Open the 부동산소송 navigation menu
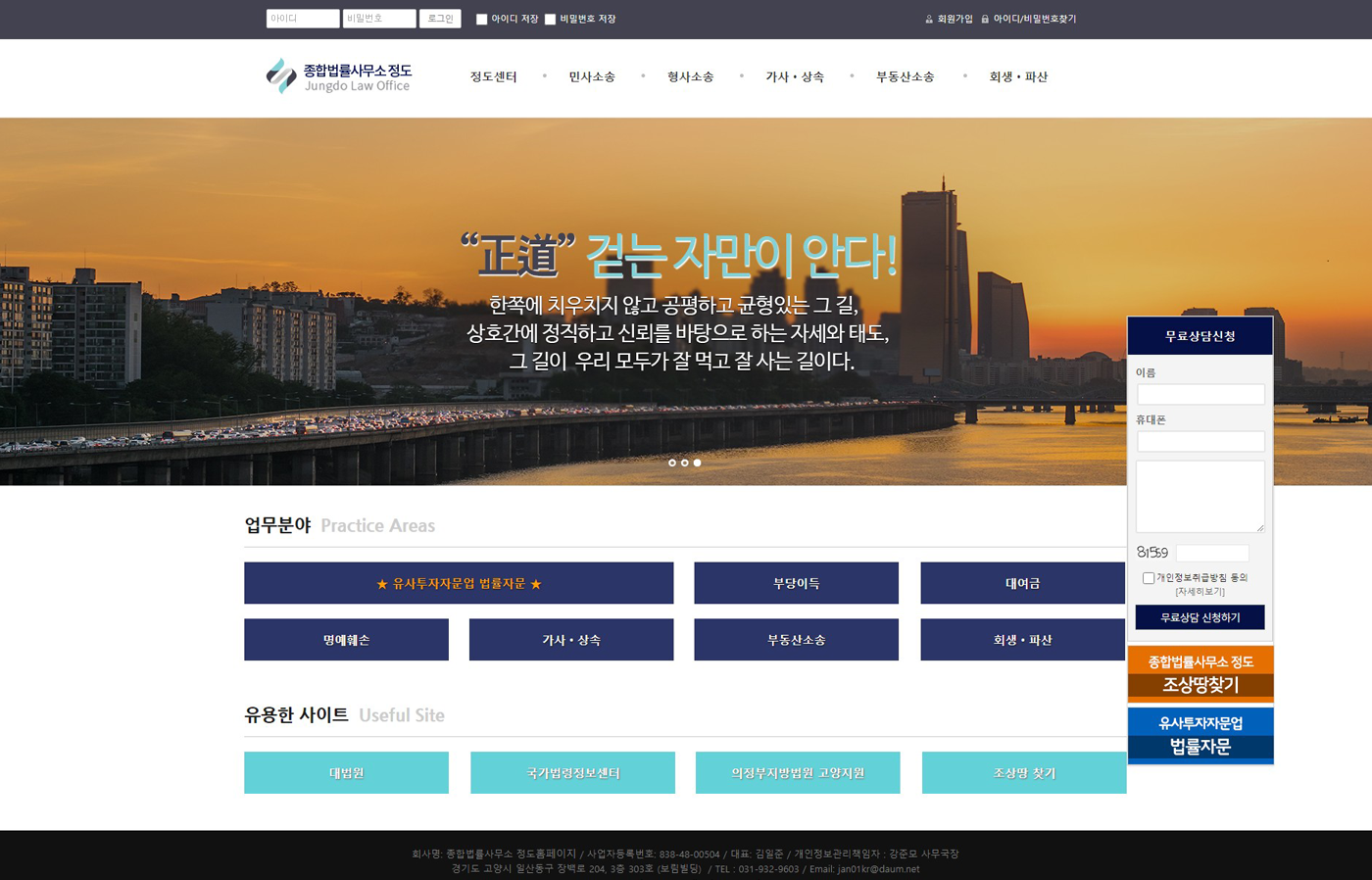The image size is (1372, 880). coord(905,76)
